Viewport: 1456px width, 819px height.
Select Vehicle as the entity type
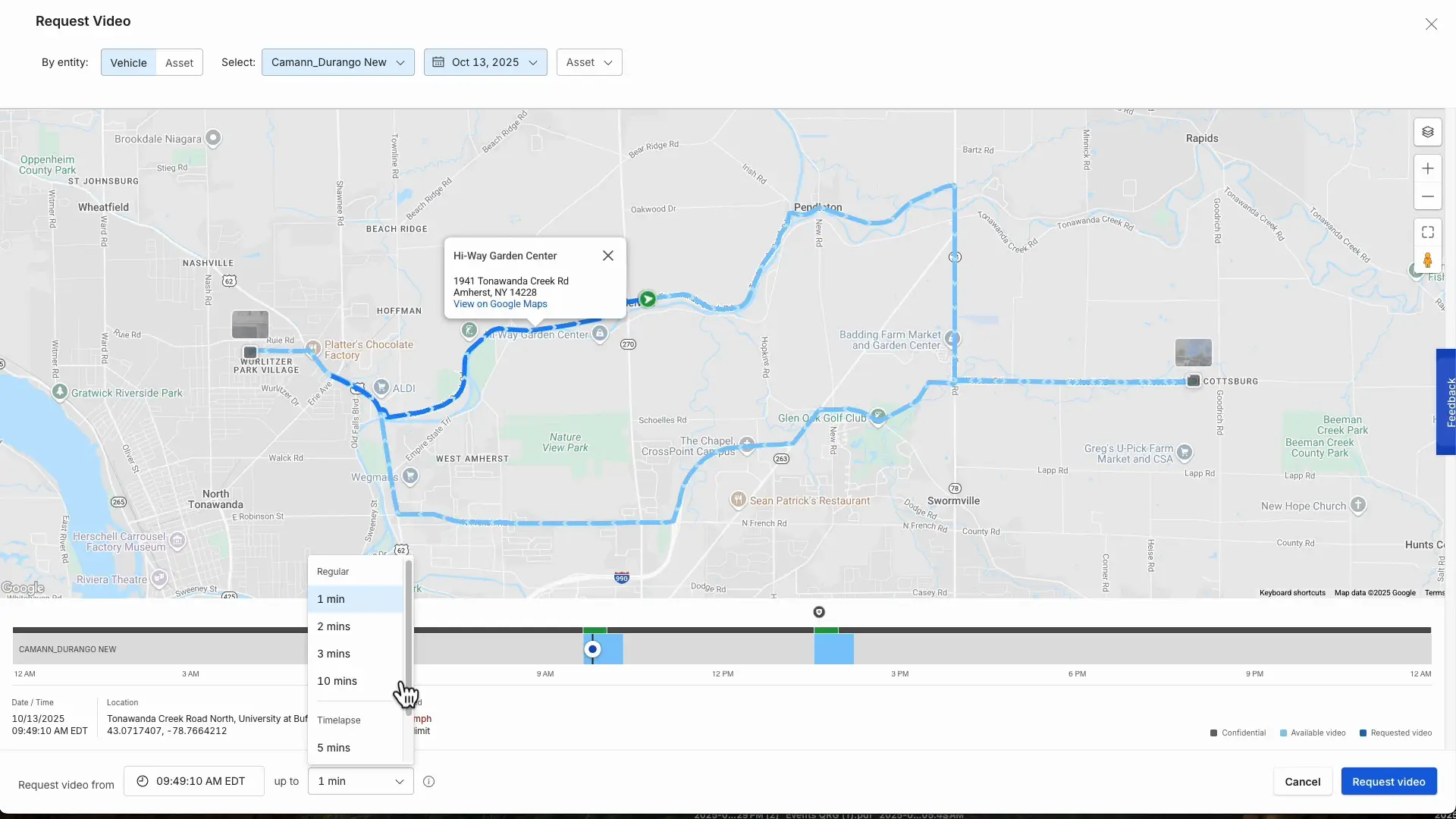coord(128,62)
